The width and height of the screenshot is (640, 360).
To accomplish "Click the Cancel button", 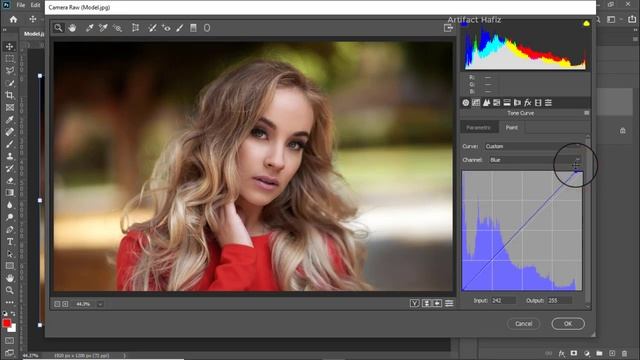I will pos(523,324).
